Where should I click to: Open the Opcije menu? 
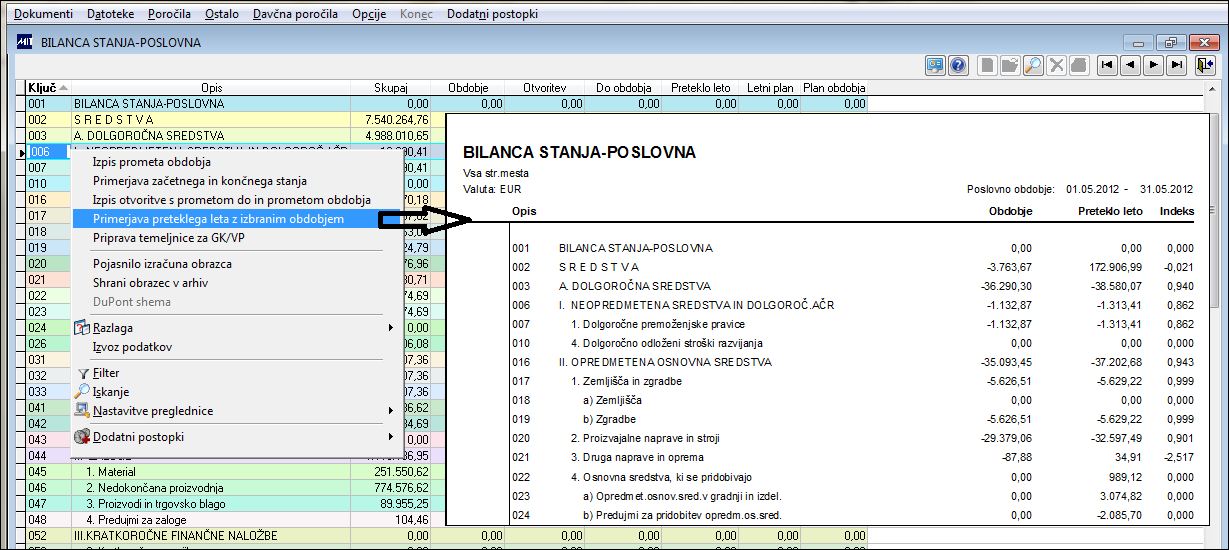tap(369, 14)
